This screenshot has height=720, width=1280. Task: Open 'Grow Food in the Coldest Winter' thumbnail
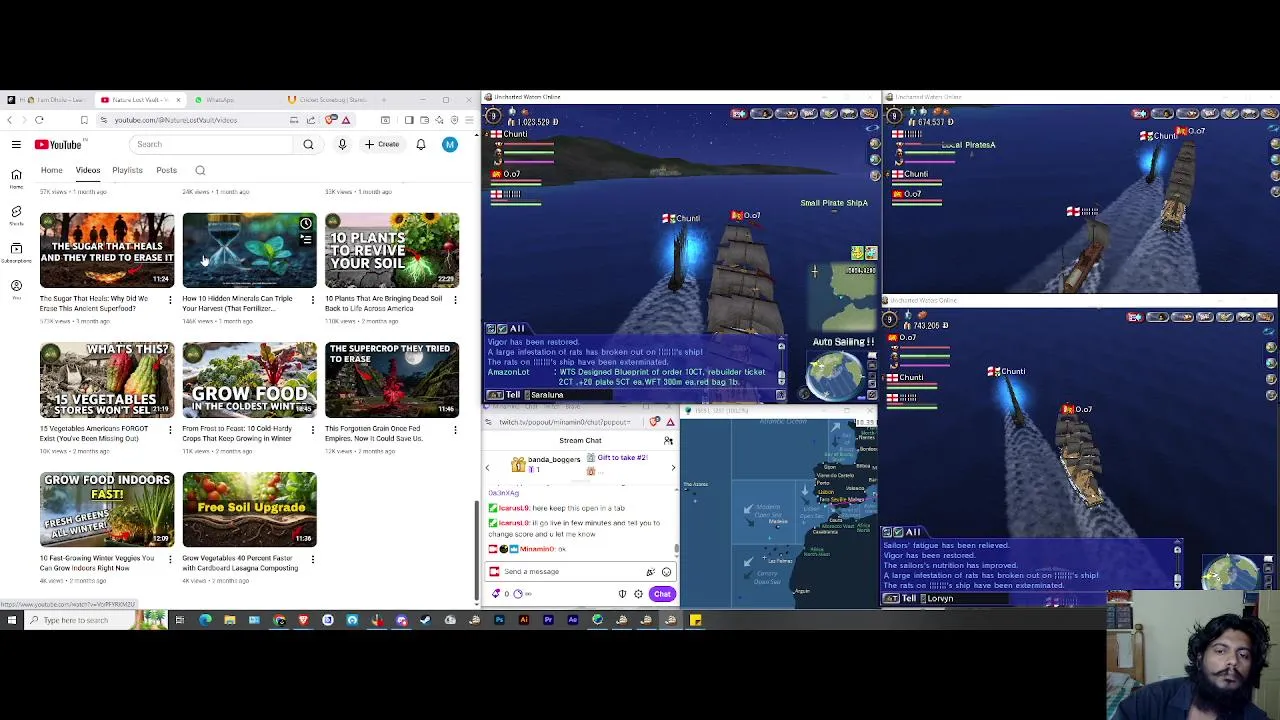(249, 380)
